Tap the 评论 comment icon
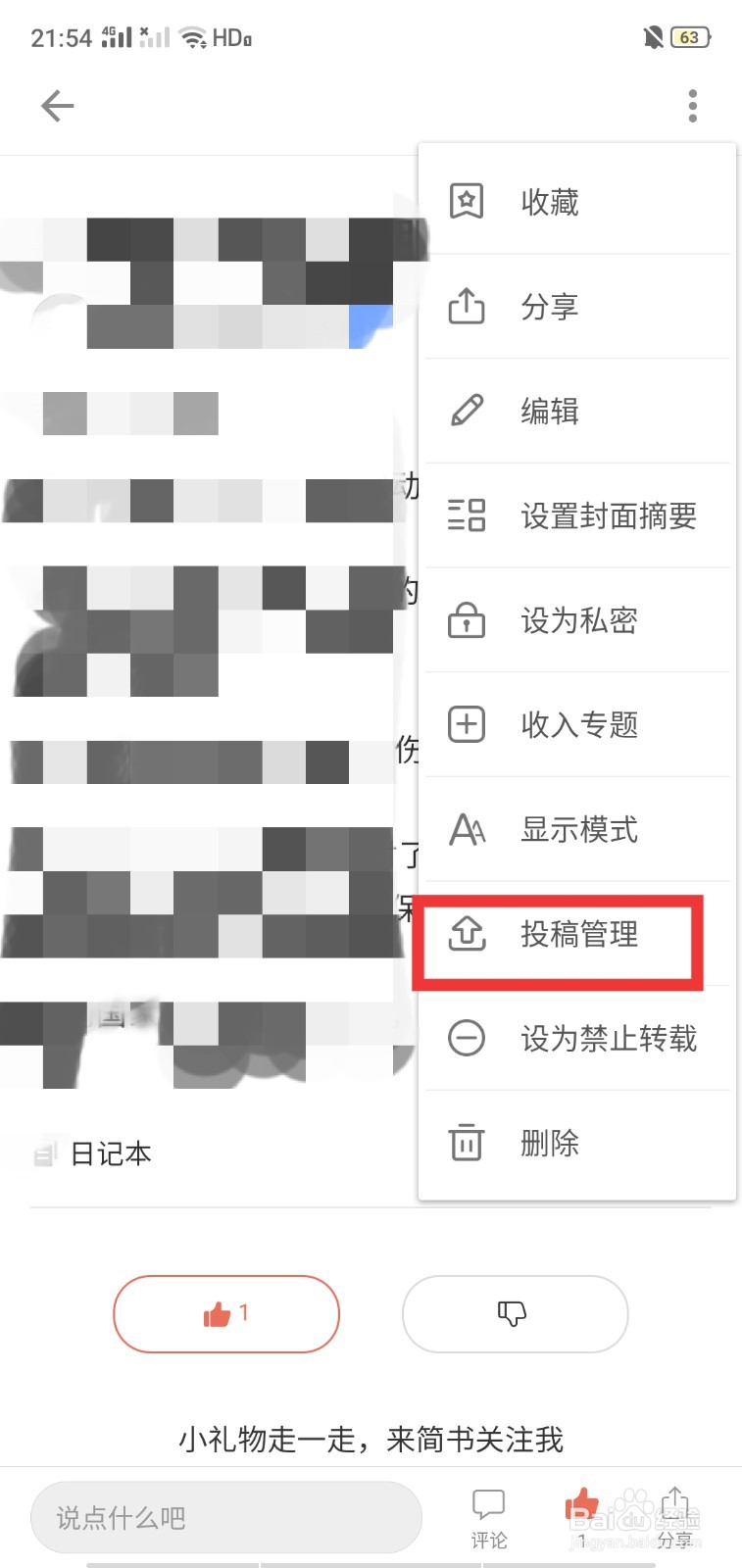 tap(488, 1517)
